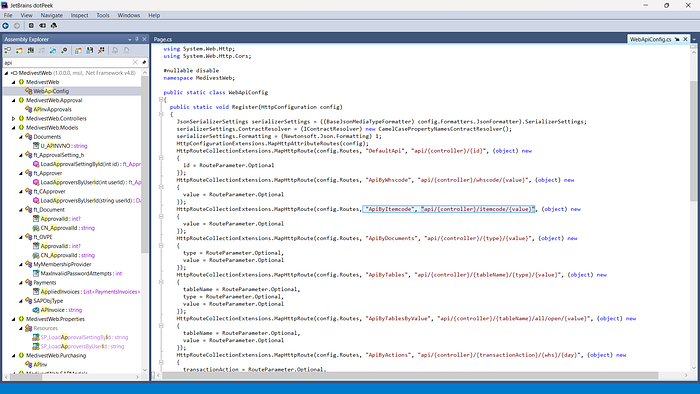Image resolution: width=700 pixels, height=394 pixels.
Task: Toggle the fold of the ApiByItemcode route block
Action: click(161, 216)
